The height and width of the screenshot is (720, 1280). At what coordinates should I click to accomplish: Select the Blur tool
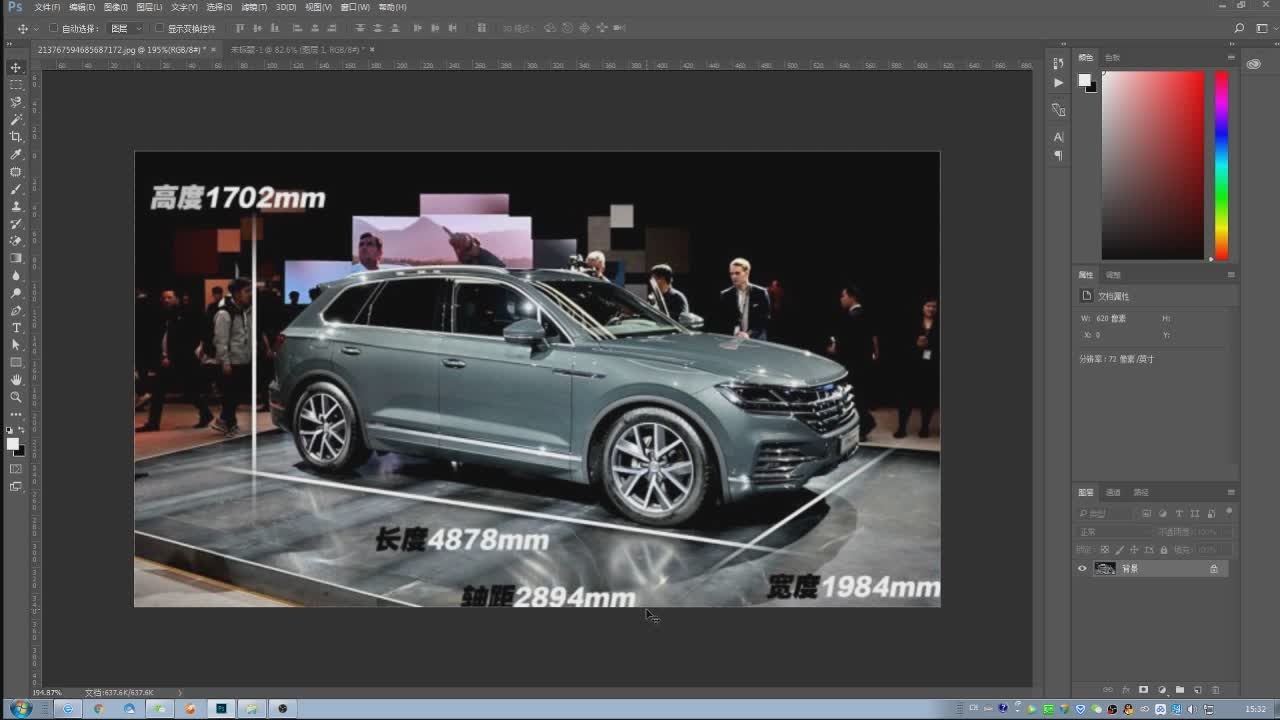click(16, 276)
